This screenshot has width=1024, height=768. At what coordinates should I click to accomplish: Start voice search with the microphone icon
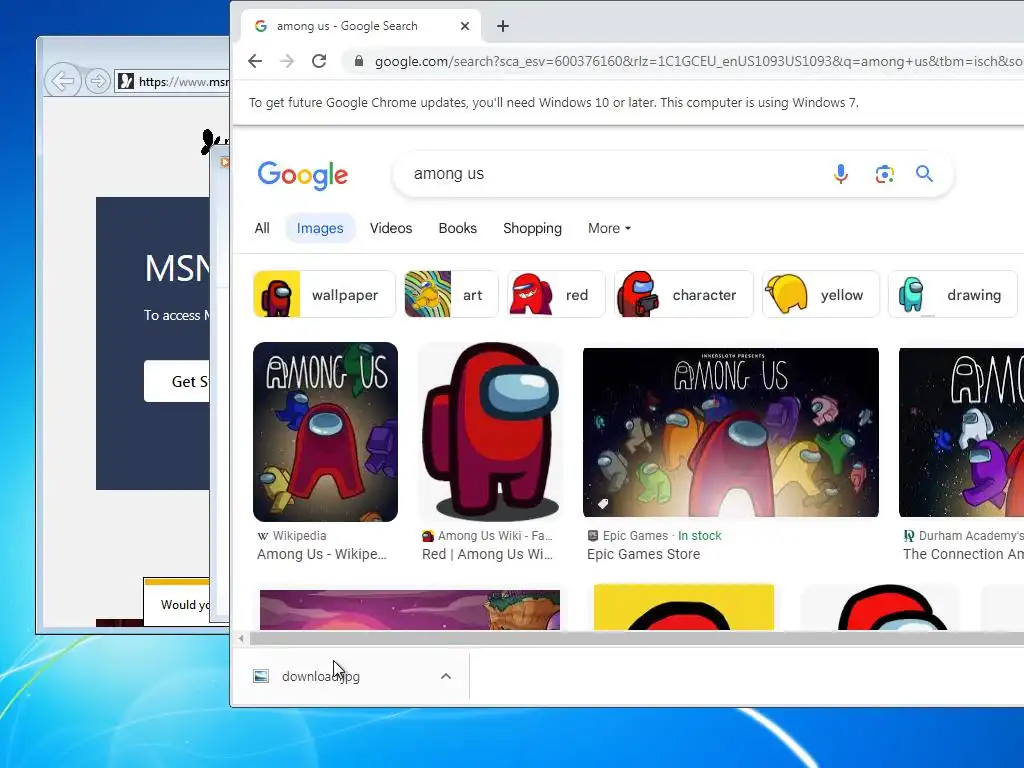pyautogui.click(x=840, y=174)
